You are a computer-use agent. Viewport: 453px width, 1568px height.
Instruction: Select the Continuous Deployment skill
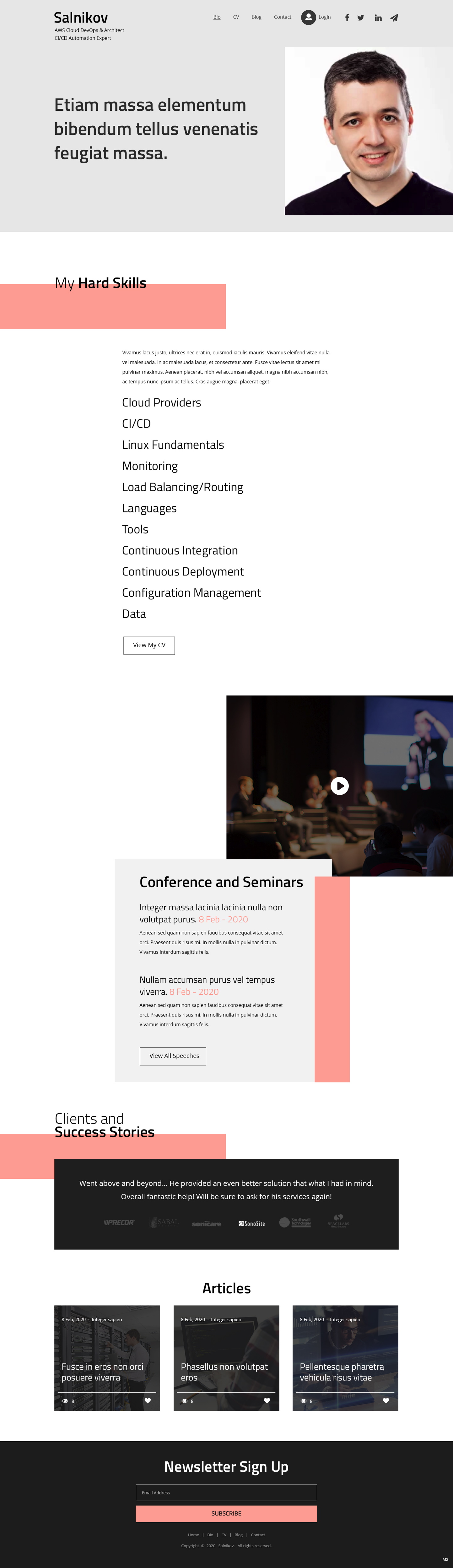(x=183, y=572)
